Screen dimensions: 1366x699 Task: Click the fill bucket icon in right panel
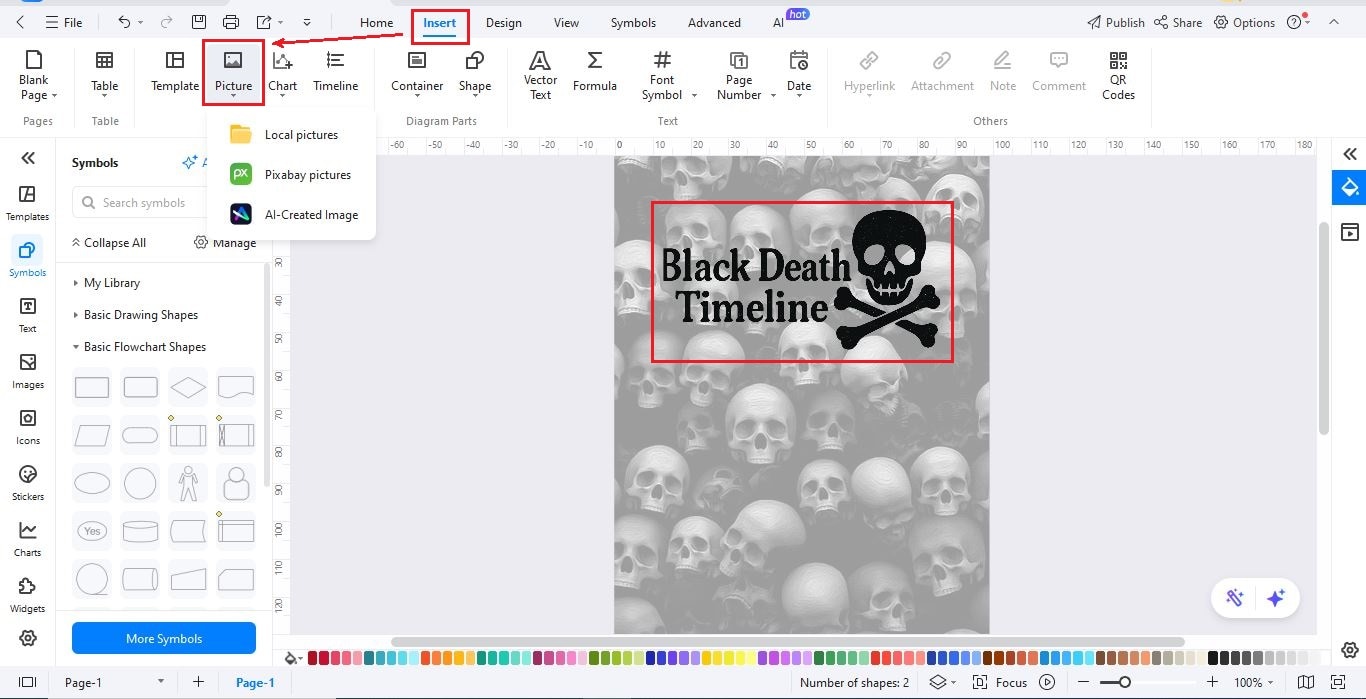point(1349,187)
